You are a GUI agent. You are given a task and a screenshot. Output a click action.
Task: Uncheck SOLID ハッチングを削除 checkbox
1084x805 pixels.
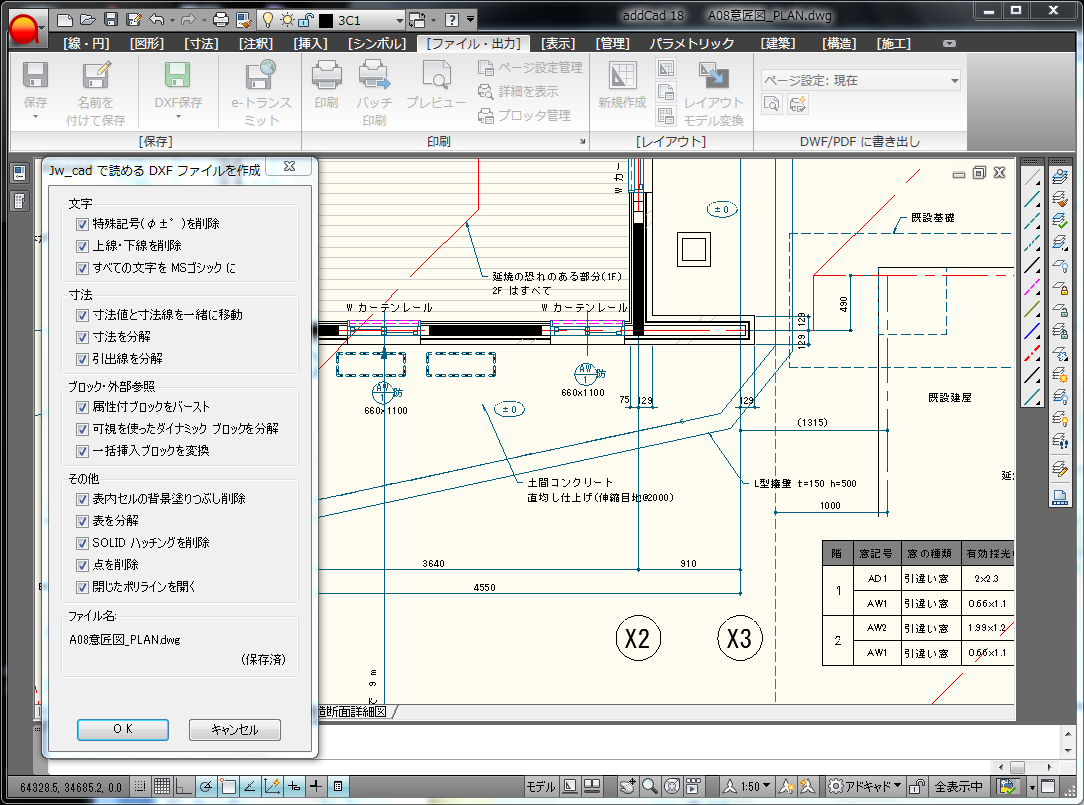82,544
